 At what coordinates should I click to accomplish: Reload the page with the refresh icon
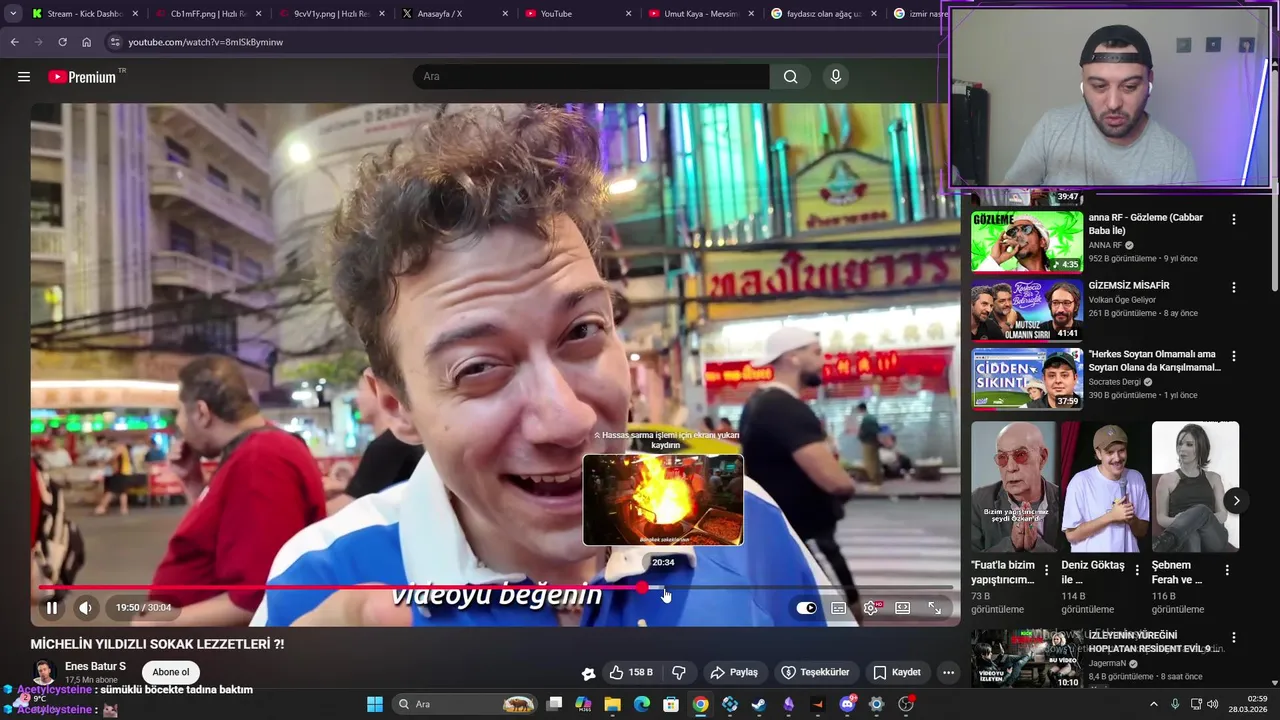[x=62, y=42]
